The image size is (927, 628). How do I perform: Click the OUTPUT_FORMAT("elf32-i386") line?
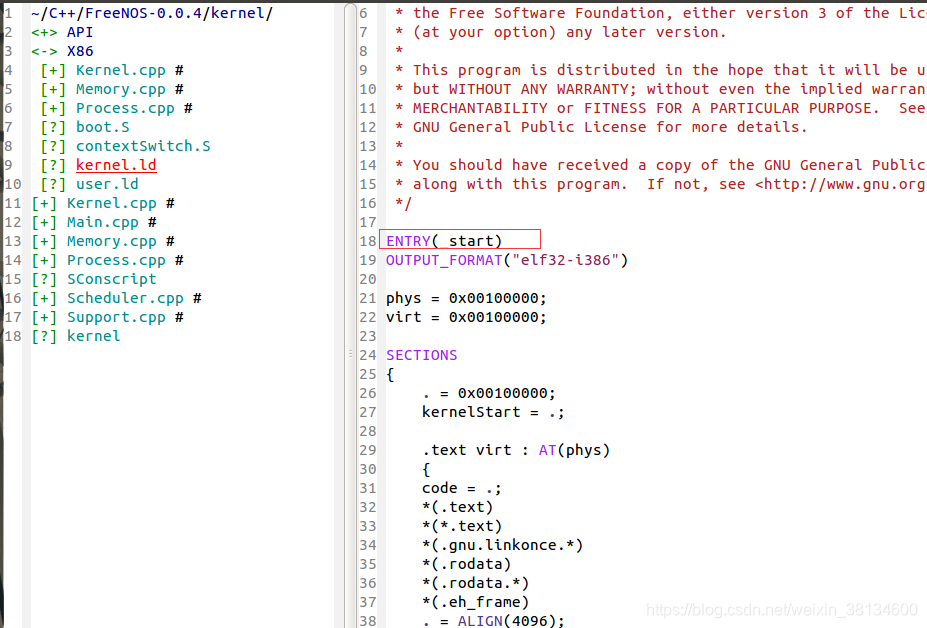[x=507, y=260]
